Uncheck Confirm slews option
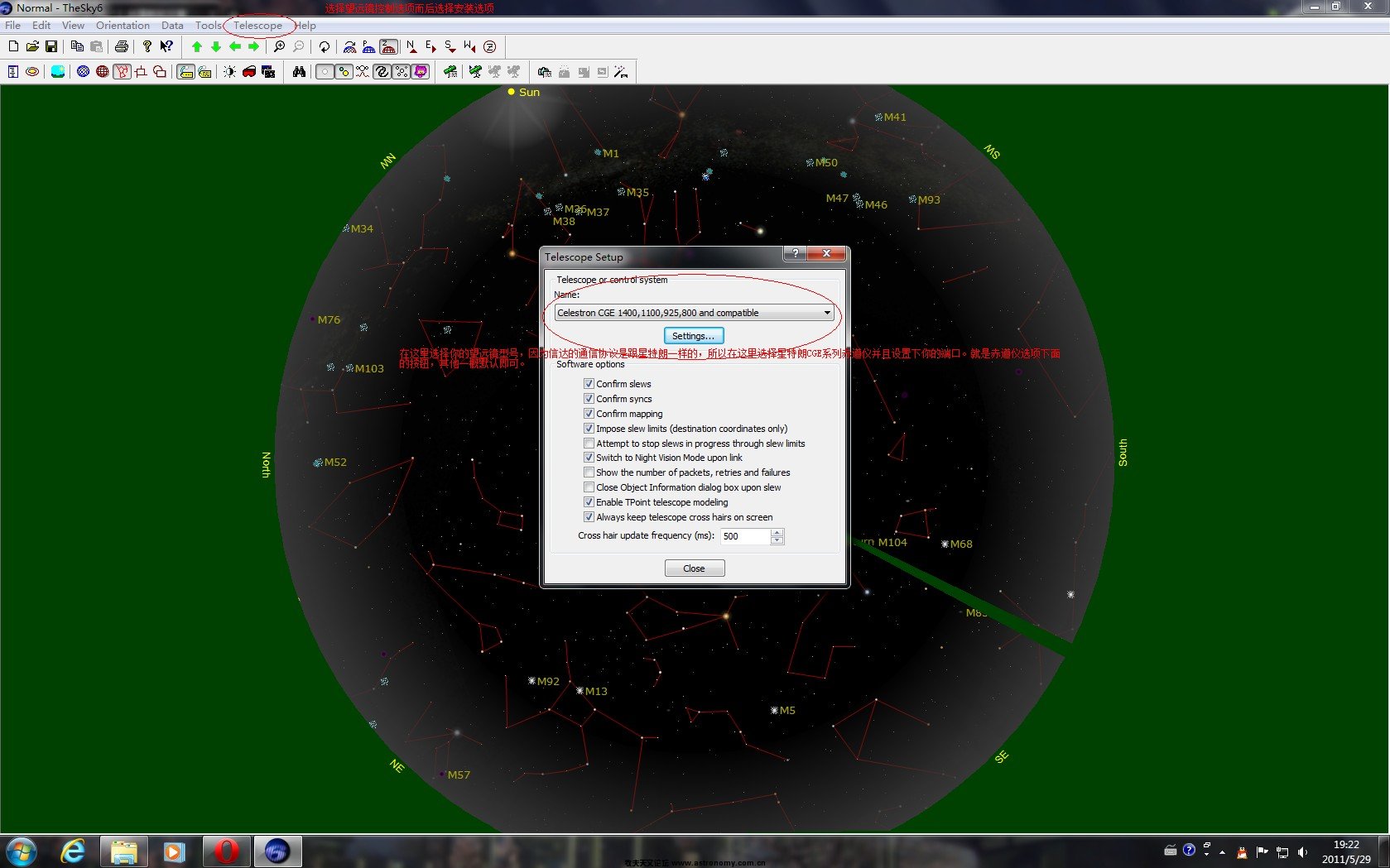The image size is (1390, 868). (x=589, y=384)
